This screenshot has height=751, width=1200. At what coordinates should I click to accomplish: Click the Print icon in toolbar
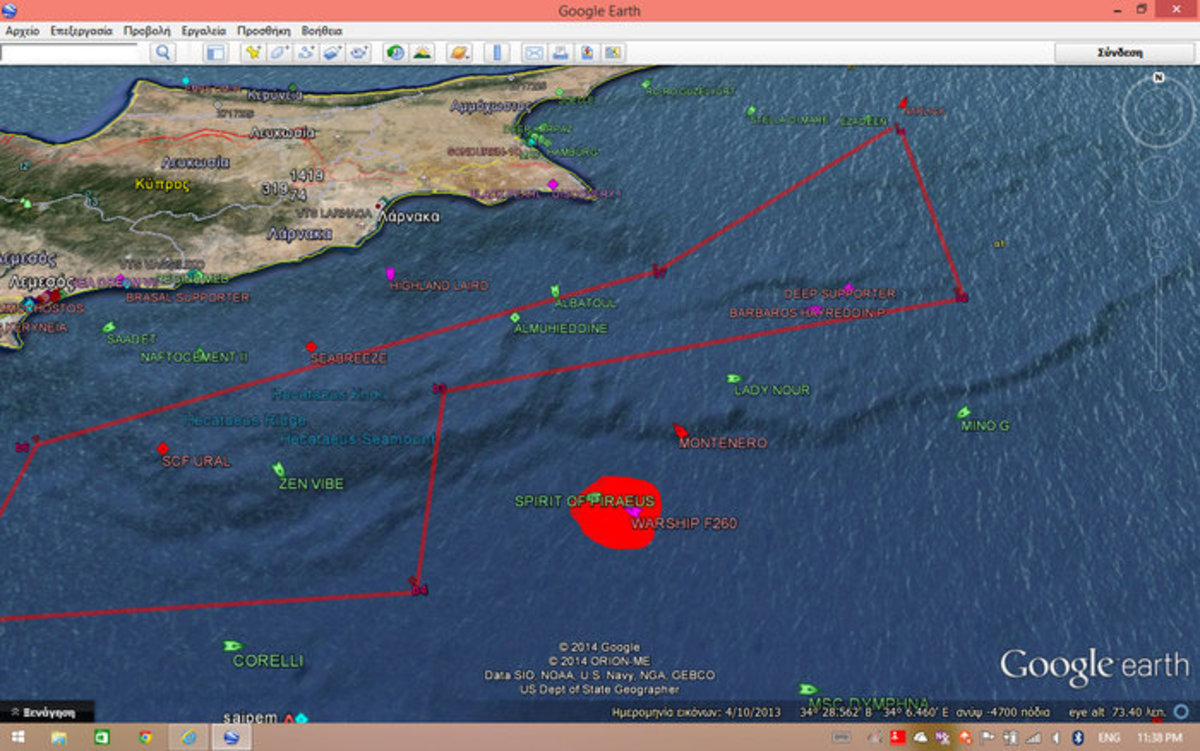560,53
